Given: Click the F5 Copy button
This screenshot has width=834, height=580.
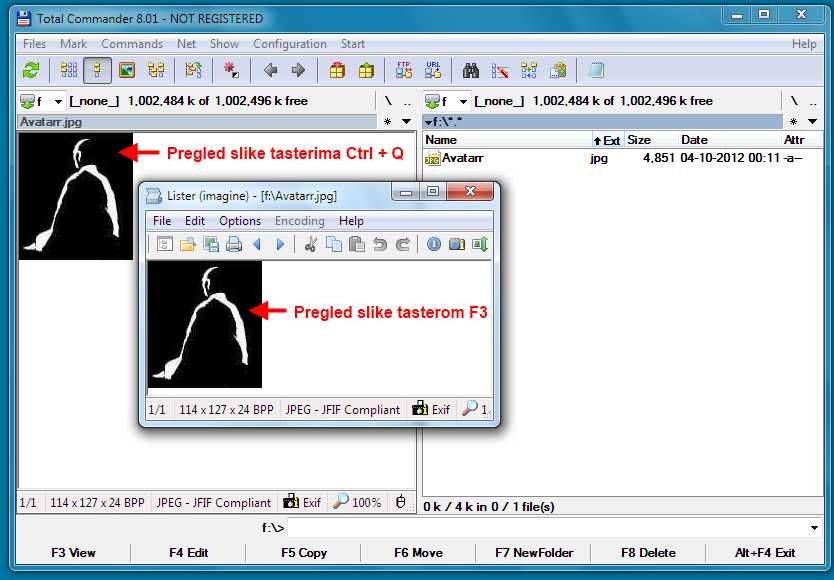Looking at the screenshot, I should point(304,553).
